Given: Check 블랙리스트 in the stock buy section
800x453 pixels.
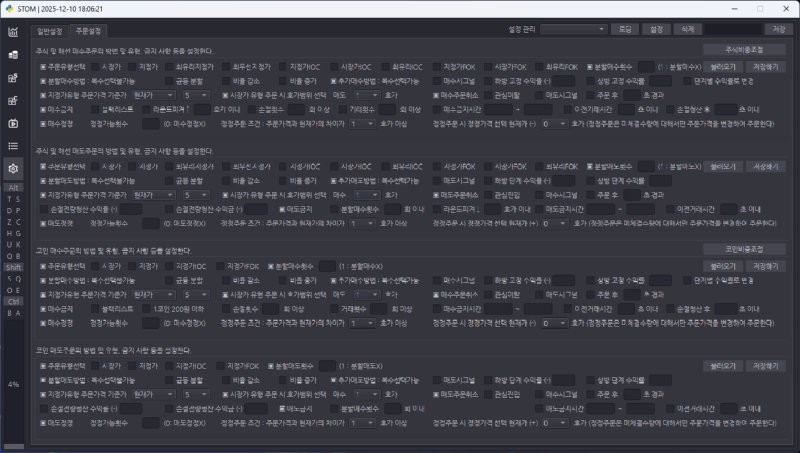Looking at the screenshot, I should coord(113,109).
